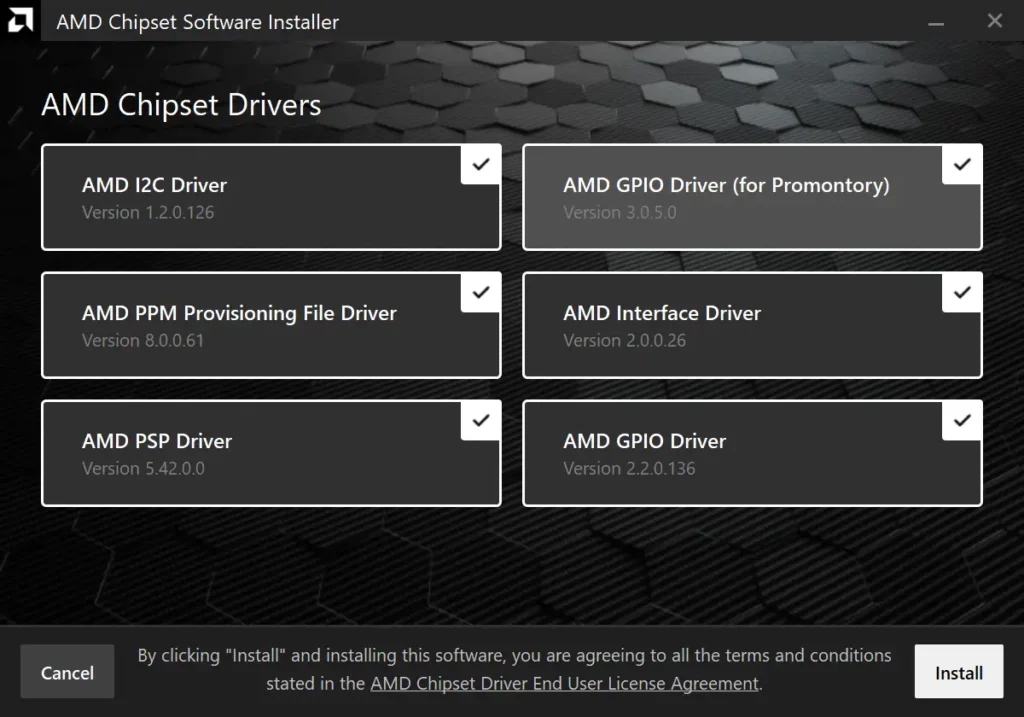Image resolution: width=1024 pixels, height=717 pixels.
Task: Click the Version 3.0.5.0 text
Action: tap(620, 213)
